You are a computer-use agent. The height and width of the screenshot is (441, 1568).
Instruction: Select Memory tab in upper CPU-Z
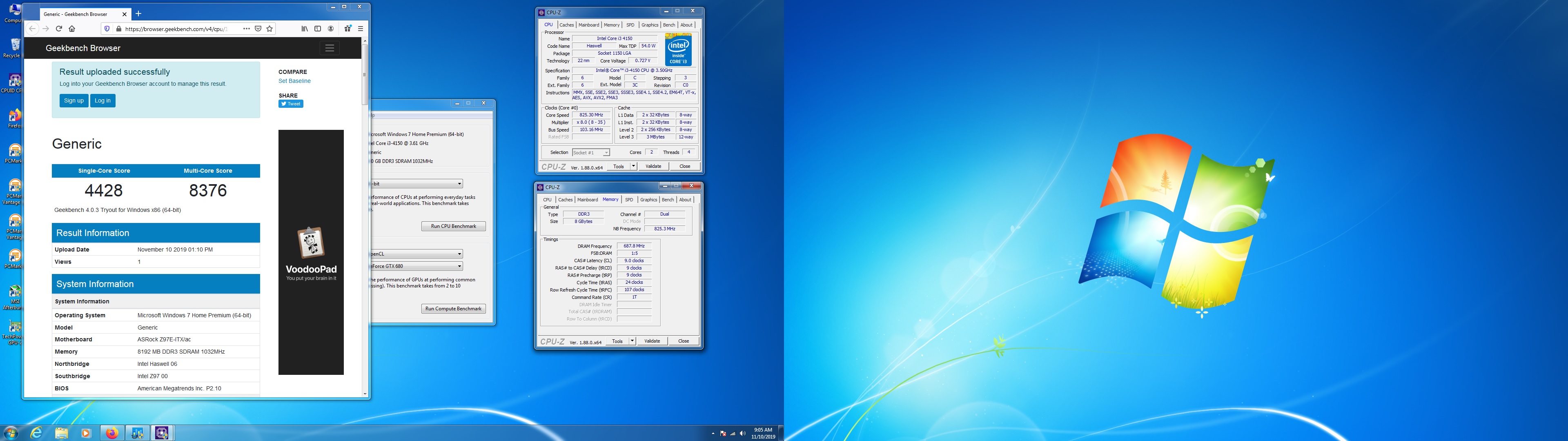pos(612,25)
